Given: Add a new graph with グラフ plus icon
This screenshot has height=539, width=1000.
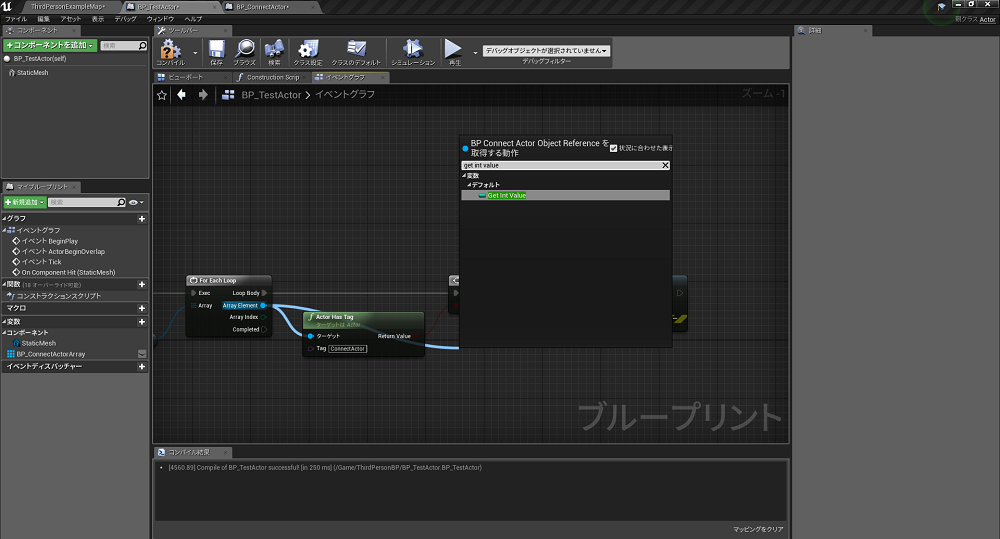Looking at the screenshot, I should pos(142,219).
